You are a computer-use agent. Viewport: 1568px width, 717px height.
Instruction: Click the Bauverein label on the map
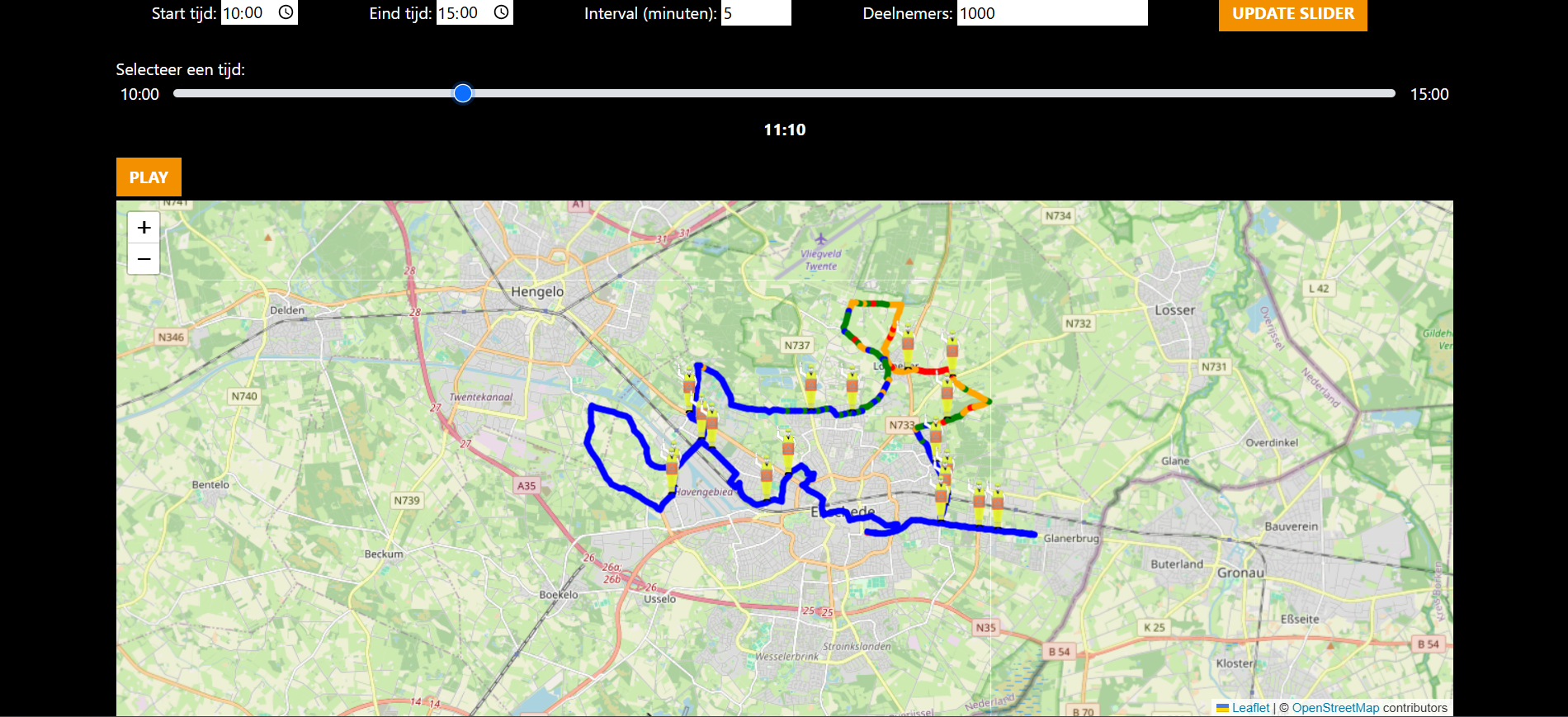(x=1292, y=526)
